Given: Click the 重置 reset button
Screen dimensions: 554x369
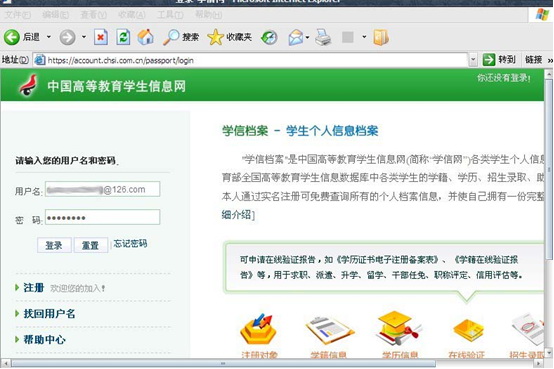Looking at the screenshot, I should pyautogui.click(x=90, y=245).
